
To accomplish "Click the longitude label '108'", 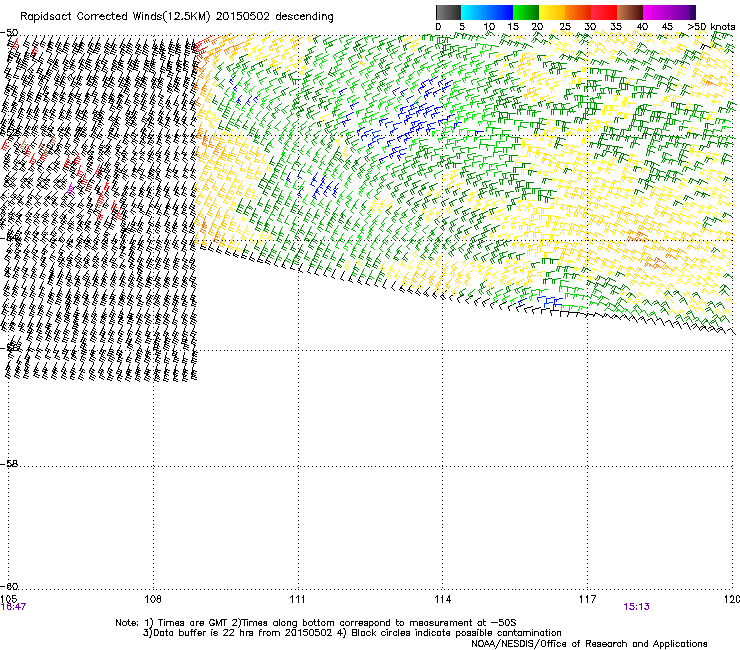I will click(153, 599).
